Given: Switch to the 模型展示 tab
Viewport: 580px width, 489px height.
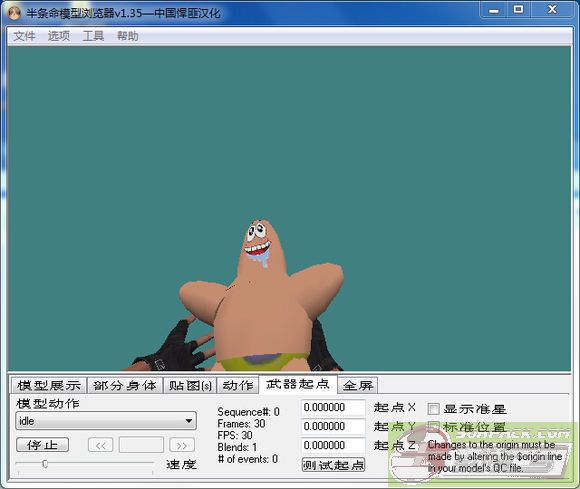Looking at the screenshot, I should tap(48, 385).
